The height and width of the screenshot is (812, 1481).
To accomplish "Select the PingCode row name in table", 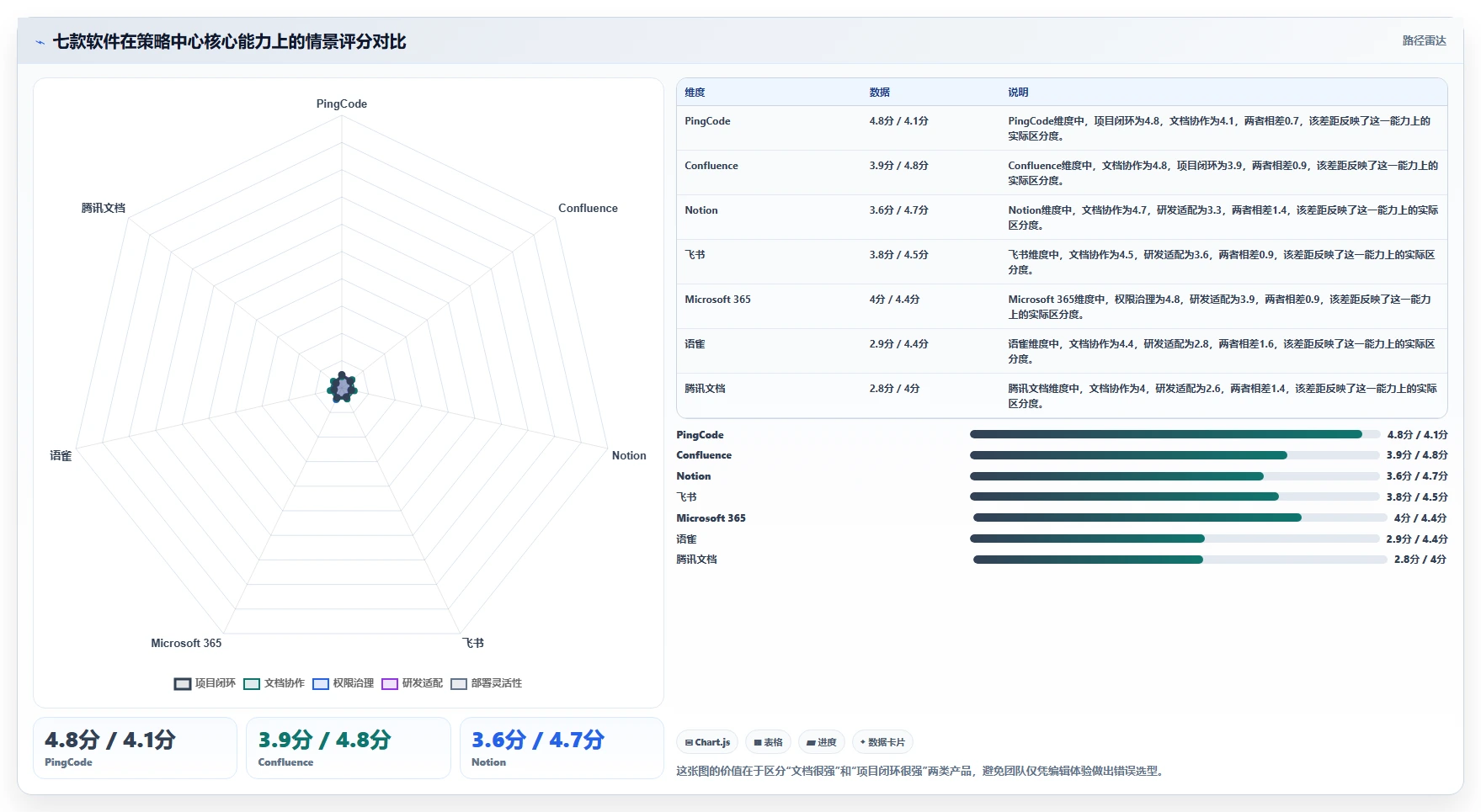I will [707, 121].
